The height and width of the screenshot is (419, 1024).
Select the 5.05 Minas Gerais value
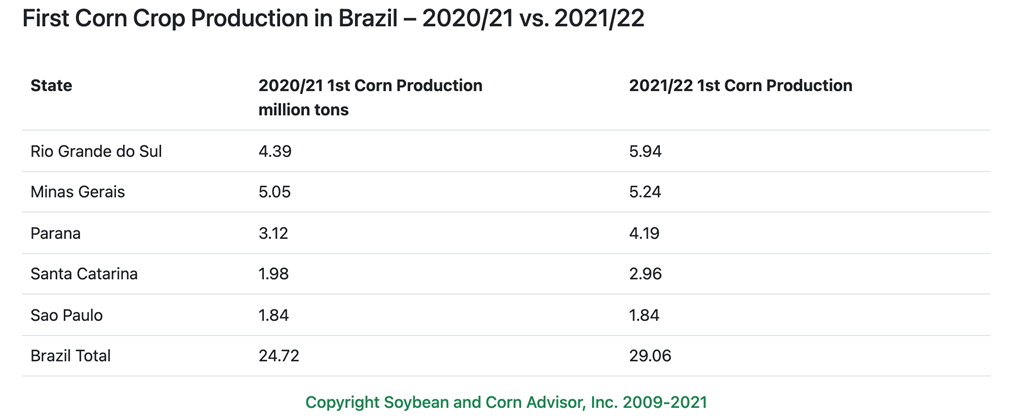pos(275,192)
